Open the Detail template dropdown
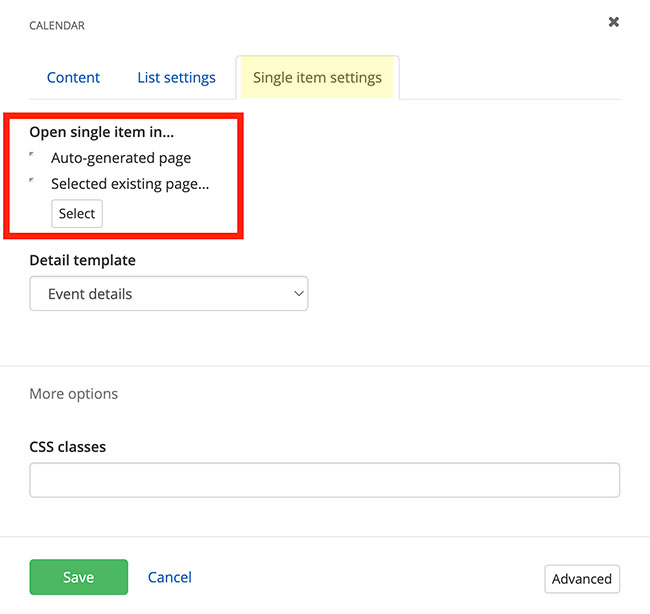The width and height of the screenshot is (650, 614). pos(168,294)
